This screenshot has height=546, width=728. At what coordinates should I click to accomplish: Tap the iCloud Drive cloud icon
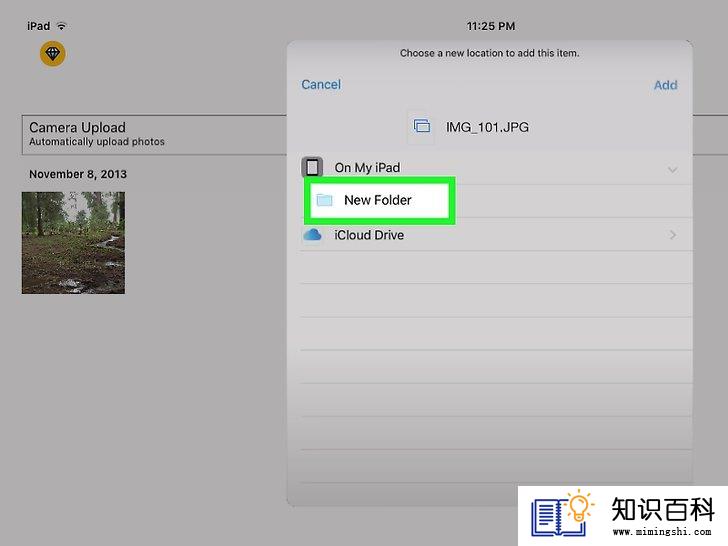tap(312, 235)
